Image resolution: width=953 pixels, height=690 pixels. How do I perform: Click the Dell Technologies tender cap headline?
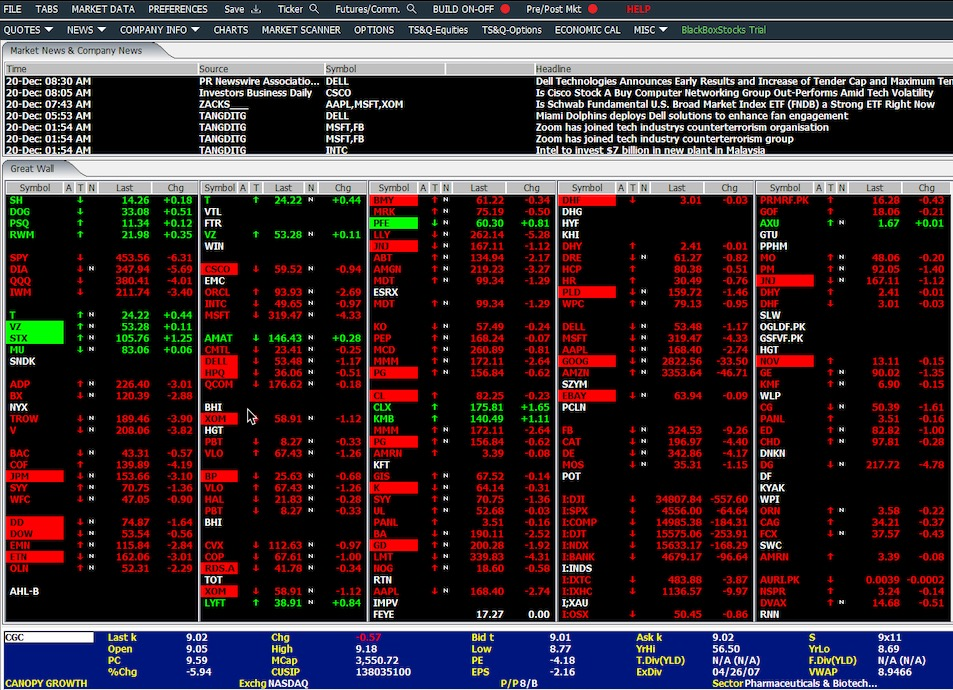(x=744, y=81)
